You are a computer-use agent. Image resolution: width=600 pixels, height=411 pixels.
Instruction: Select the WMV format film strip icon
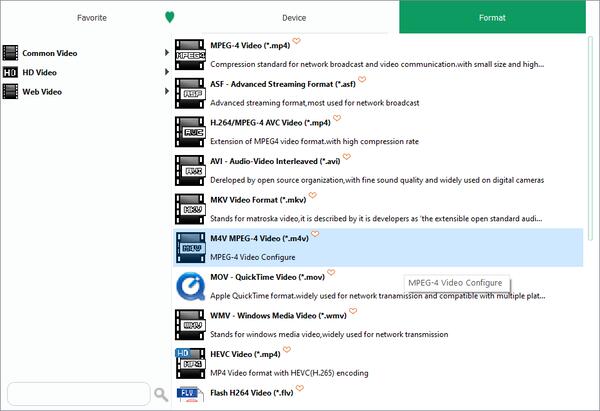point(190,325)
